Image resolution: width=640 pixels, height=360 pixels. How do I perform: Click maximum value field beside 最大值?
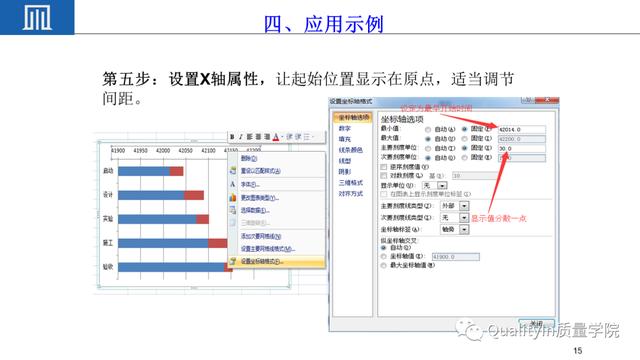click(522, 139)
